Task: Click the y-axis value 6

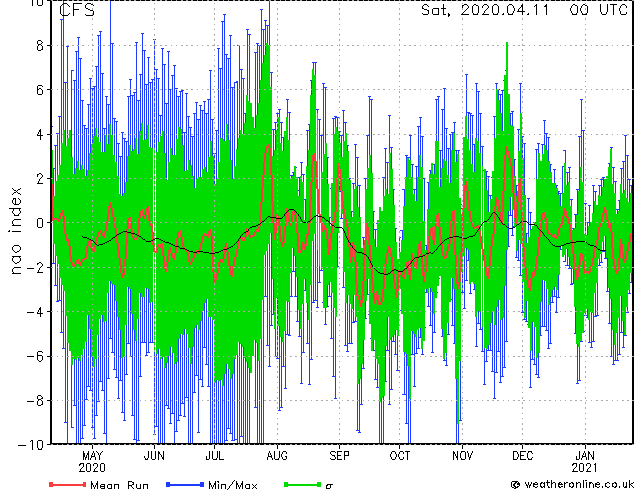Action: pos(40,90)
